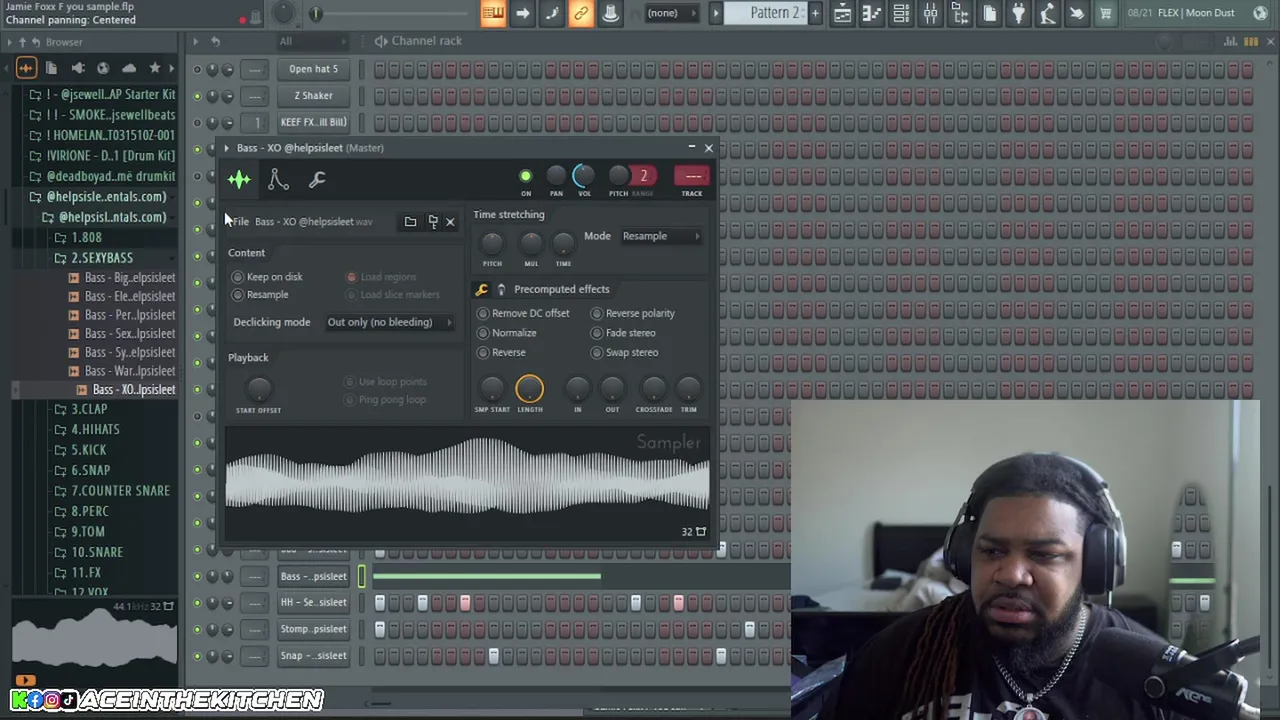Click the orange LENGTH knob
The image size is (1280, 720).
click(530, 389)
